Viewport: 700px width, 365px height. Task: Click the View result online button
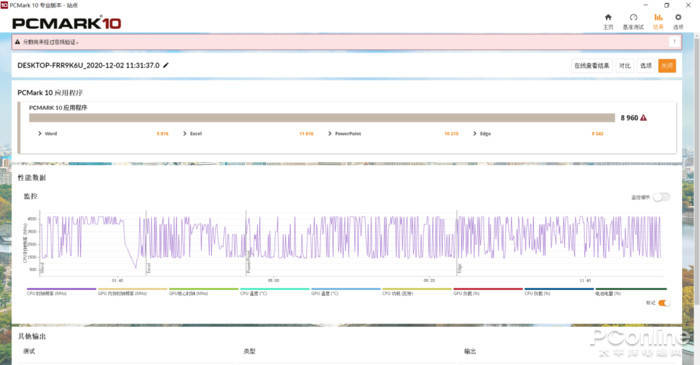[x=592, y=66]
